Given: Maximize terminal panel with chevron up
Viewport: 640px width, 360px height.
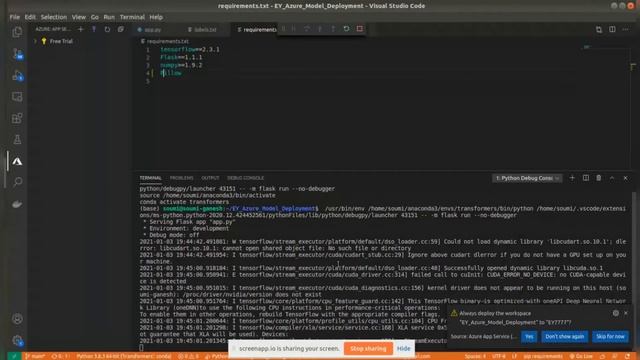Looking at the screenshot, I should 612,178.
